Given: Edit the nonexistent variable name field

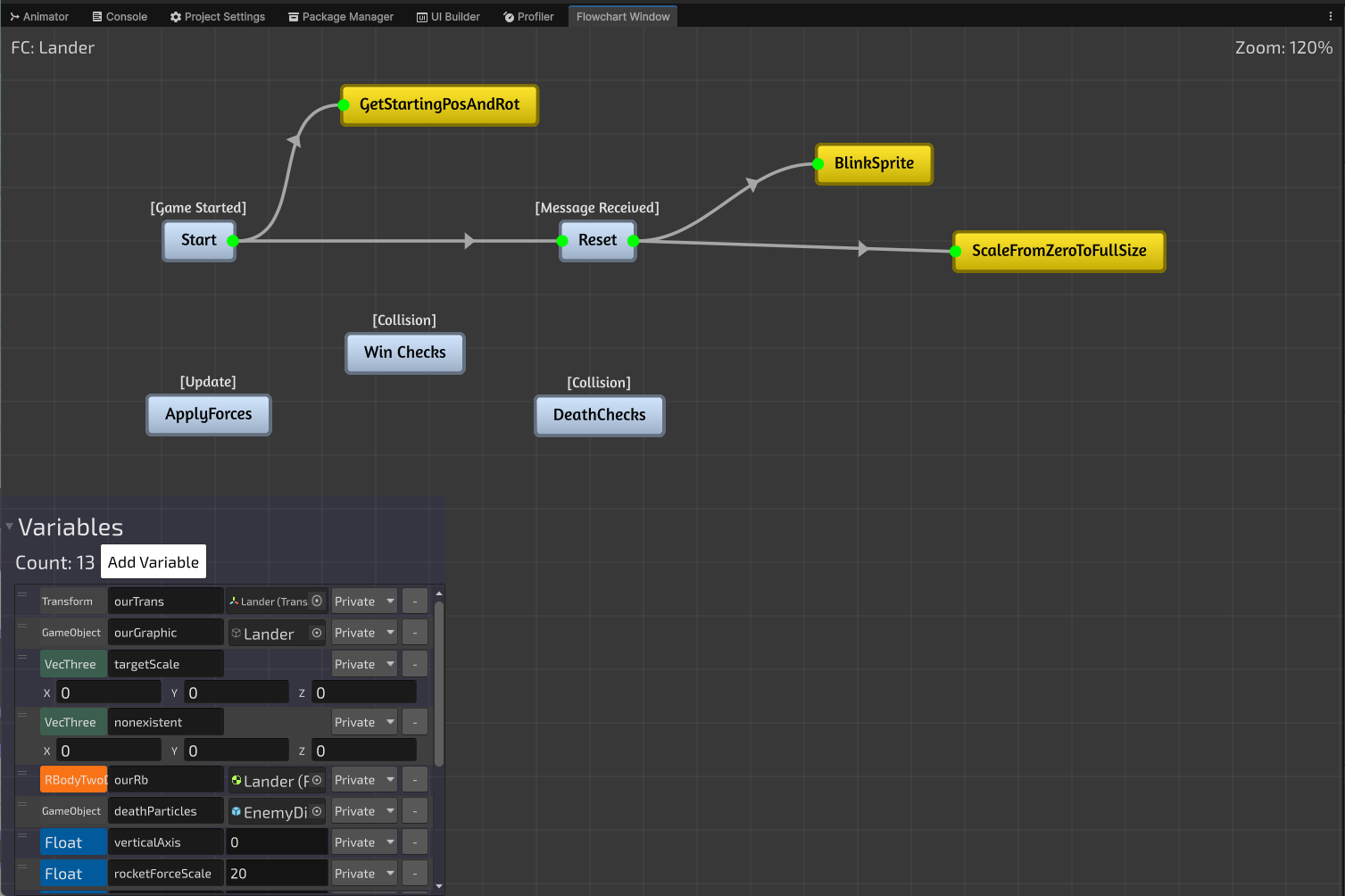Looking at the screenshot, I should pos(165,722).
